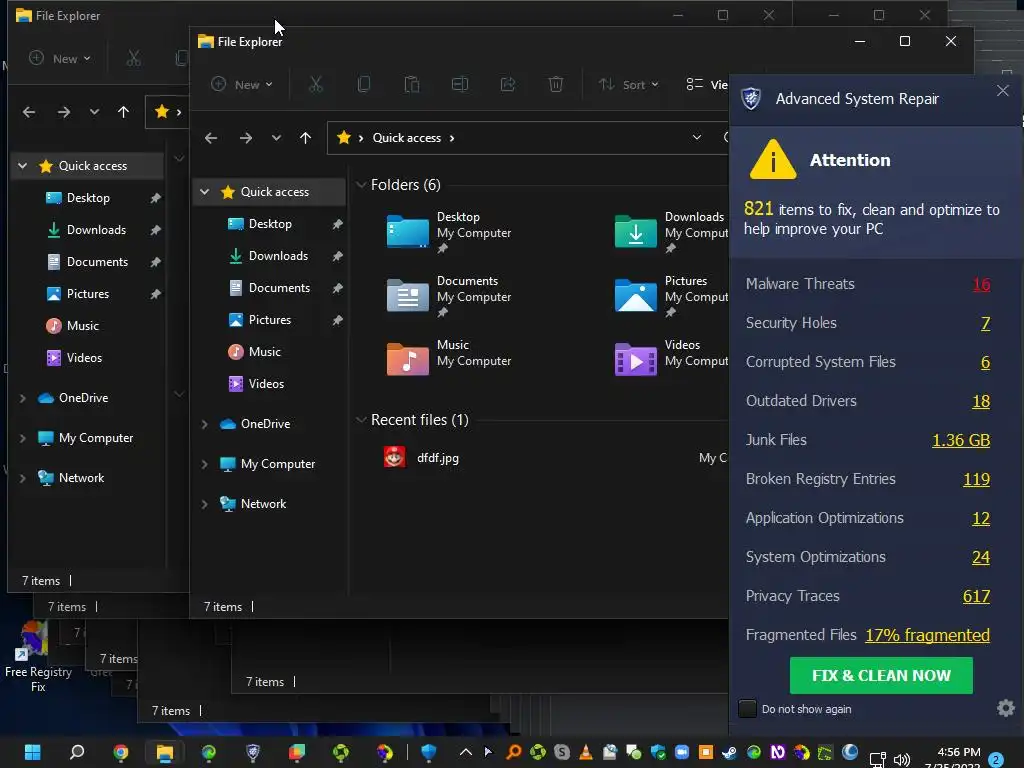
Task: Collapse the Folders (6) group
Action: pyautogui.click(x=360, y=185)
